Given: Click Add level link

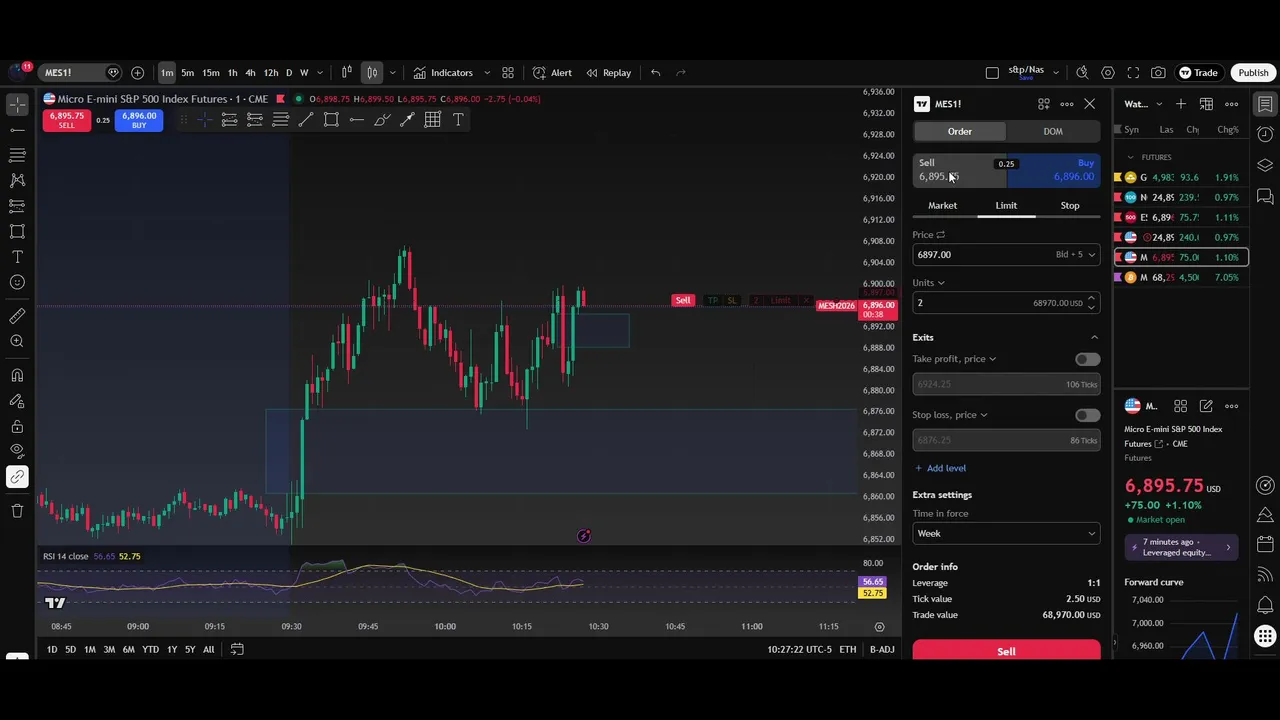Looking at the screenshot, I should pos(940,468).
